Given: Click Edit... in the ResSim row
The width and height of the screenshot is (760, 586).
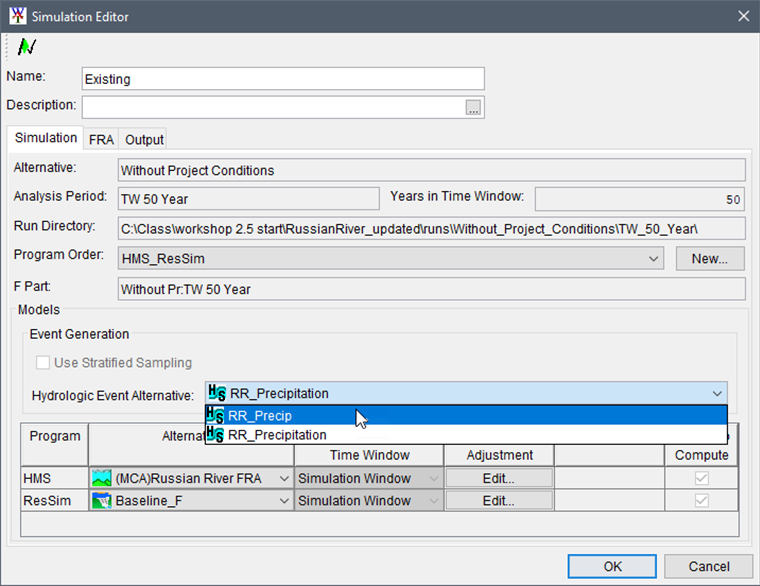Looking at the screenshot, I should [x=499, y=501].
